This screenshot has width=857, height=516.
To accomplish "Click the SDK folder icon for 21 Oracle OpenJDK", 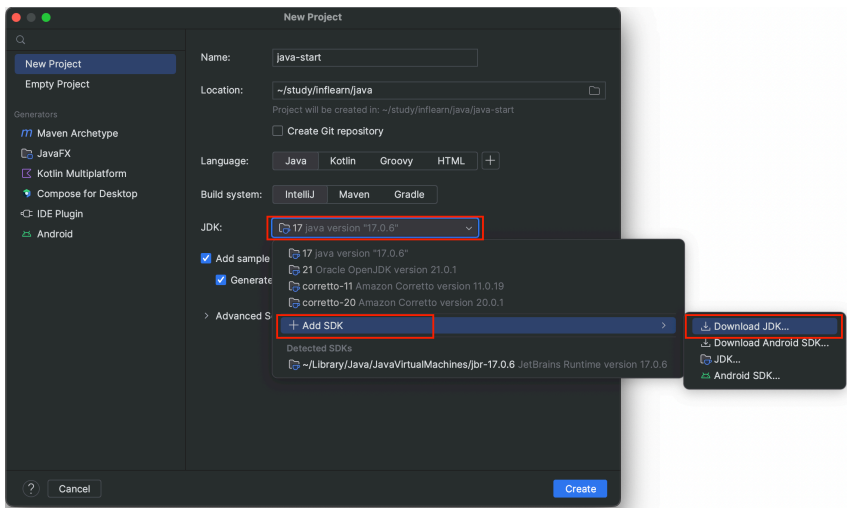I will [x=294, y=270].
